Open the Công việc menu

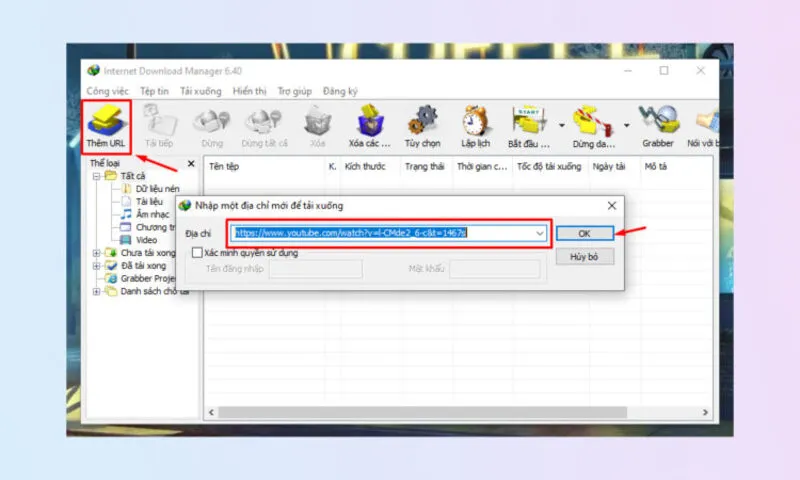(107, 91)
